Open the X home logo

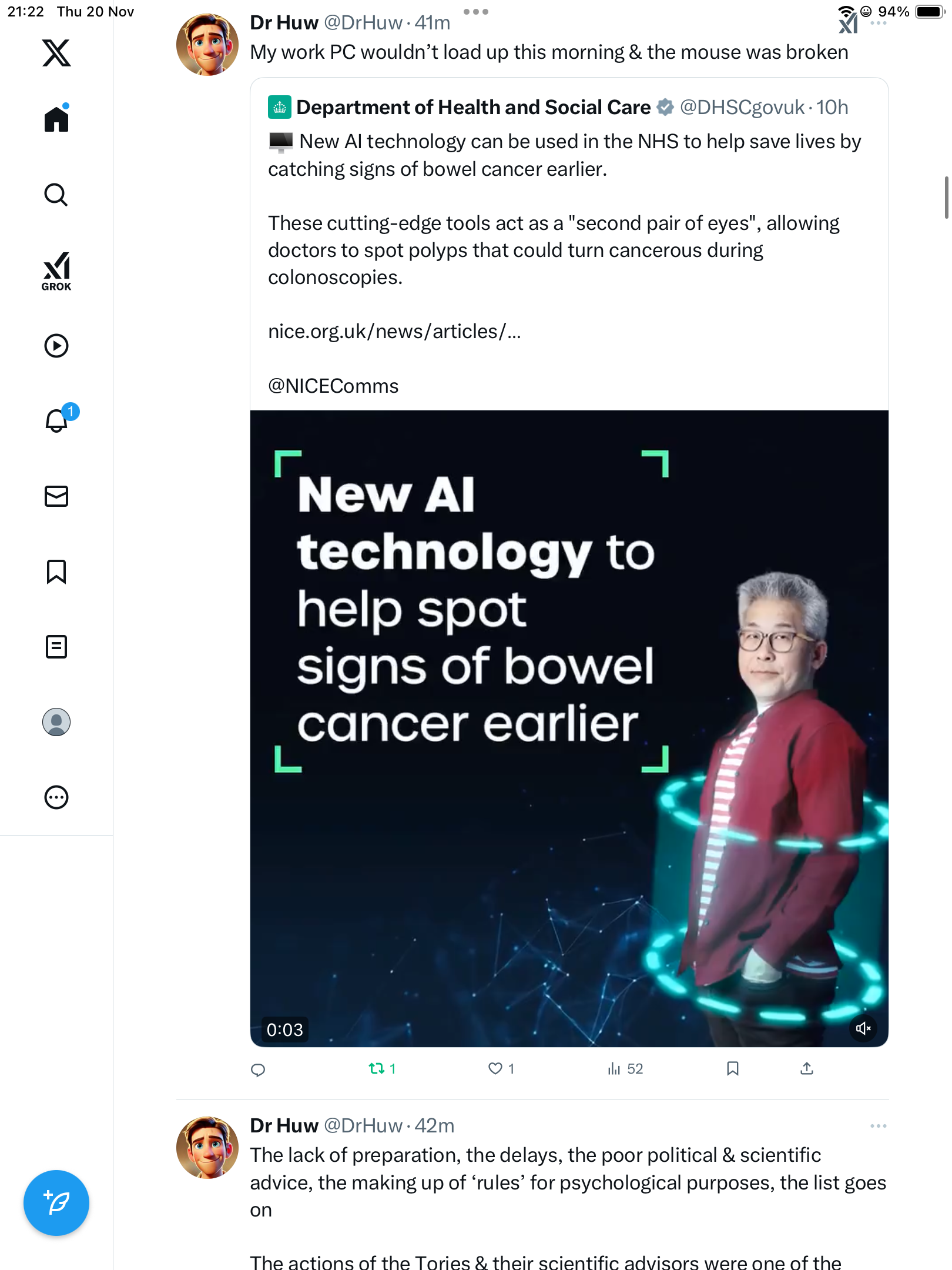56,53
